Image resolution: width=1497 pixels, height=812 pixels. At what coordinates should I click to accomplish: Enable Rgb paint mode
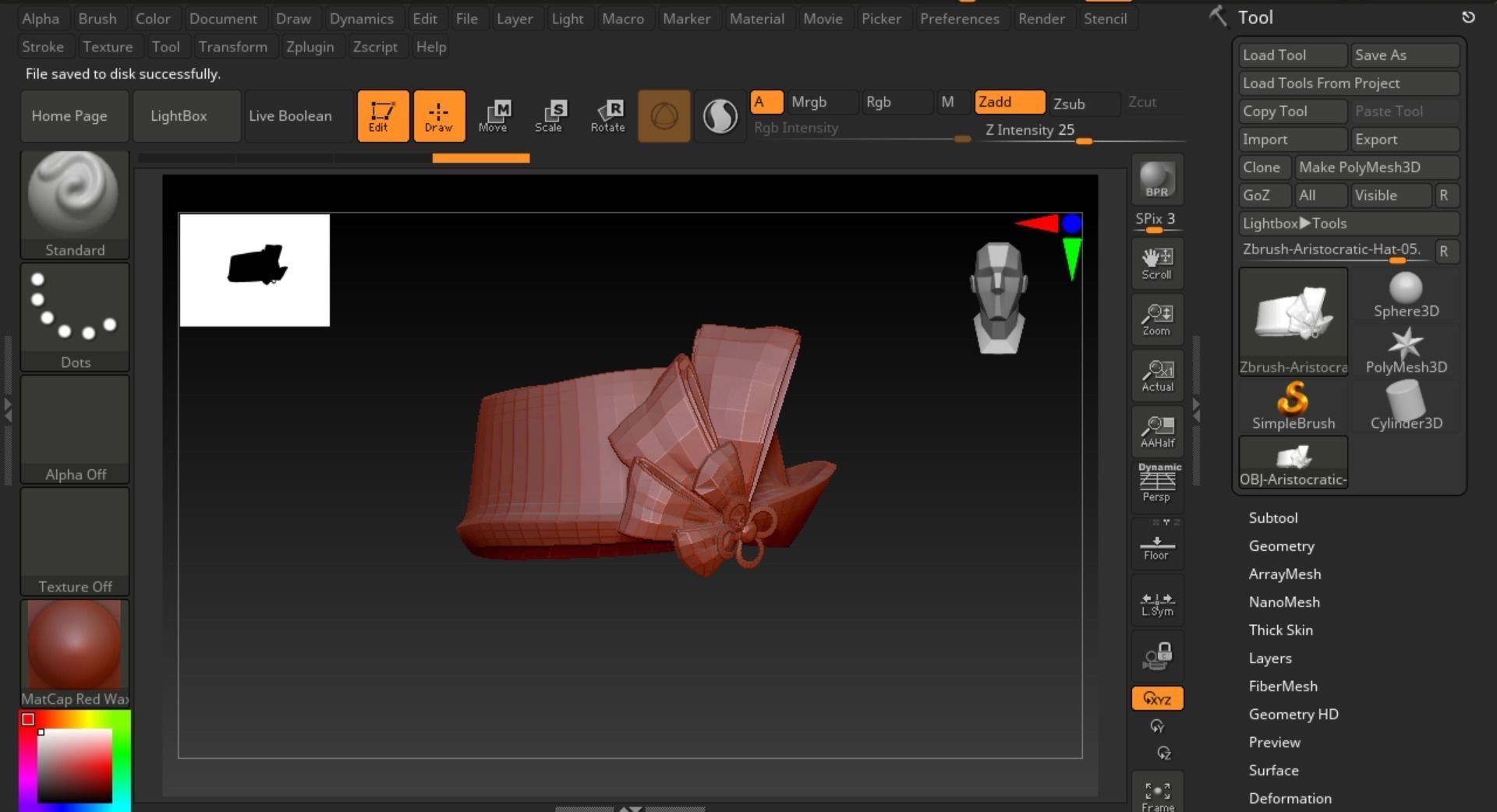pyautogui.click(x=897, y=102)
